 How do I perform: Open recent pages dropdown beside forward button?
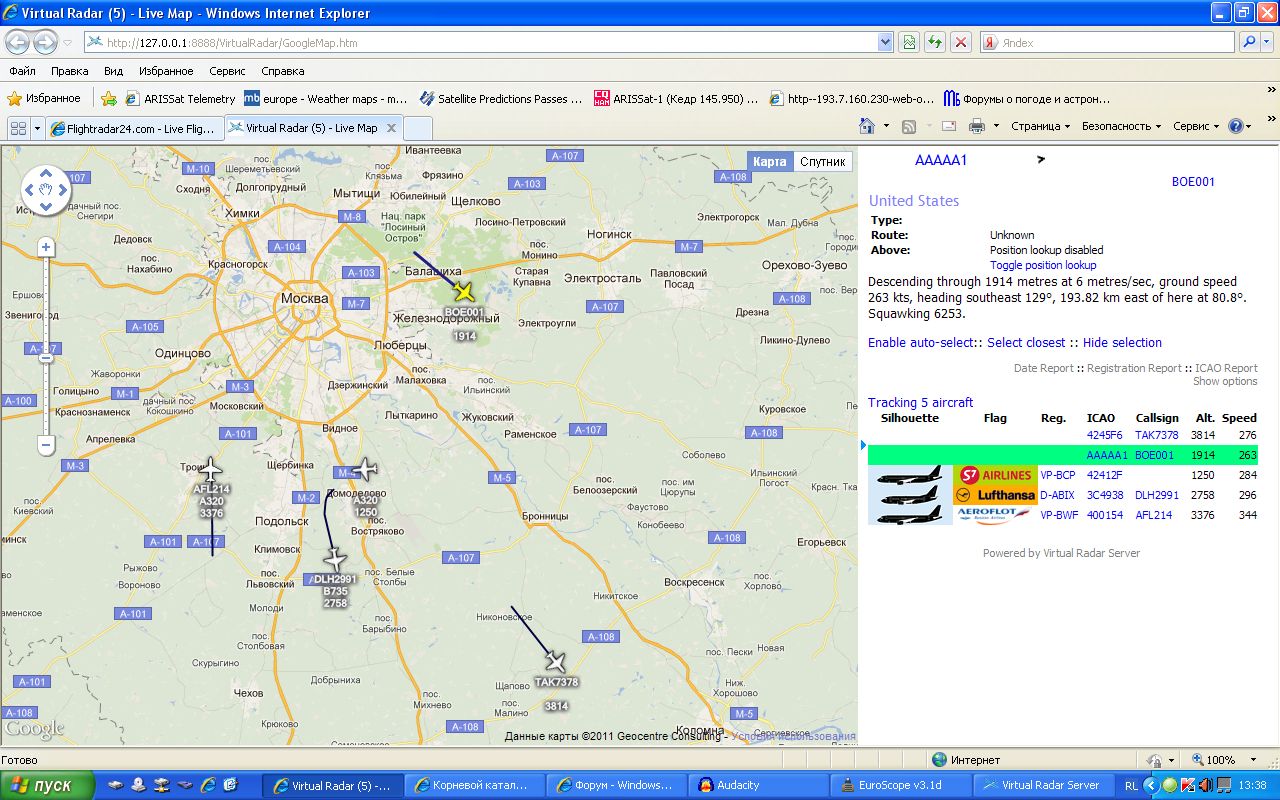point(67,43)
